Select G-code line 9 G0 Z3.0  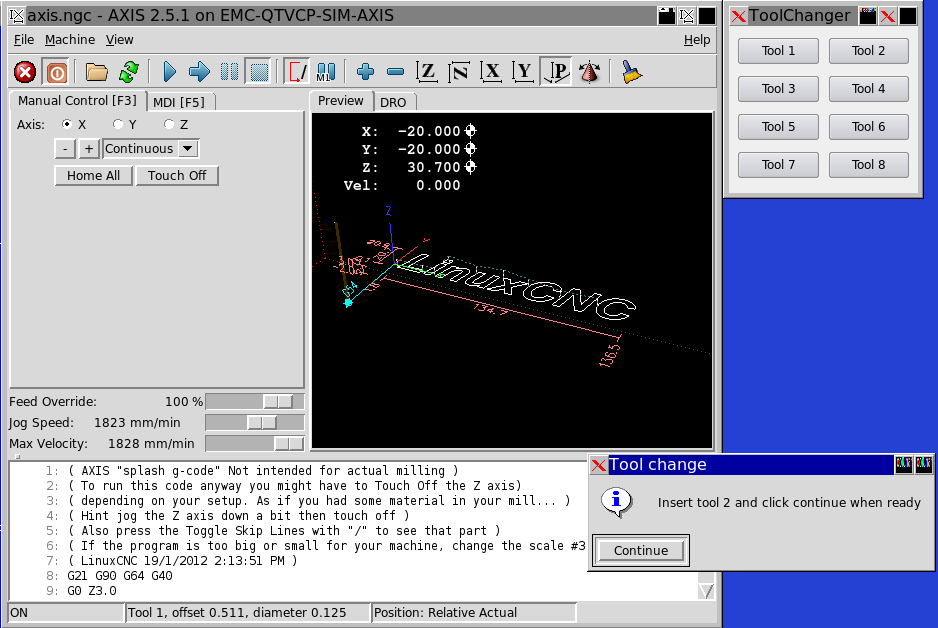92,590
